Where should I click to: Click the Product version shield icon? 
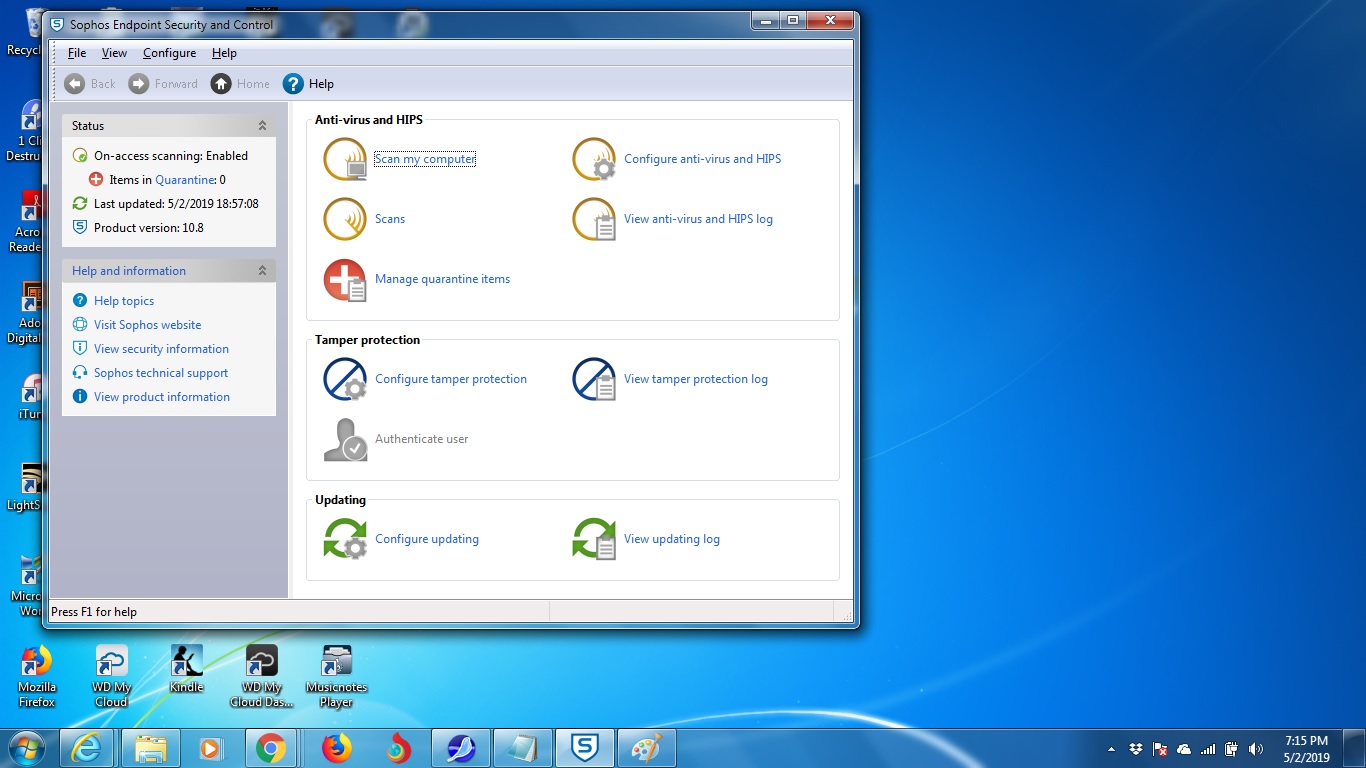[80, 228]
